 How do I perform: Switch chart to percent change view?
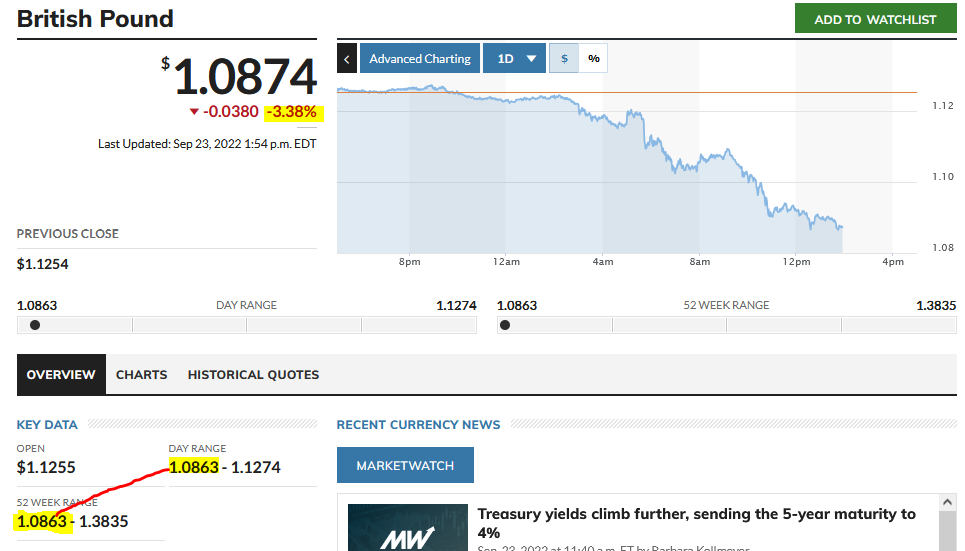[594, 59]
